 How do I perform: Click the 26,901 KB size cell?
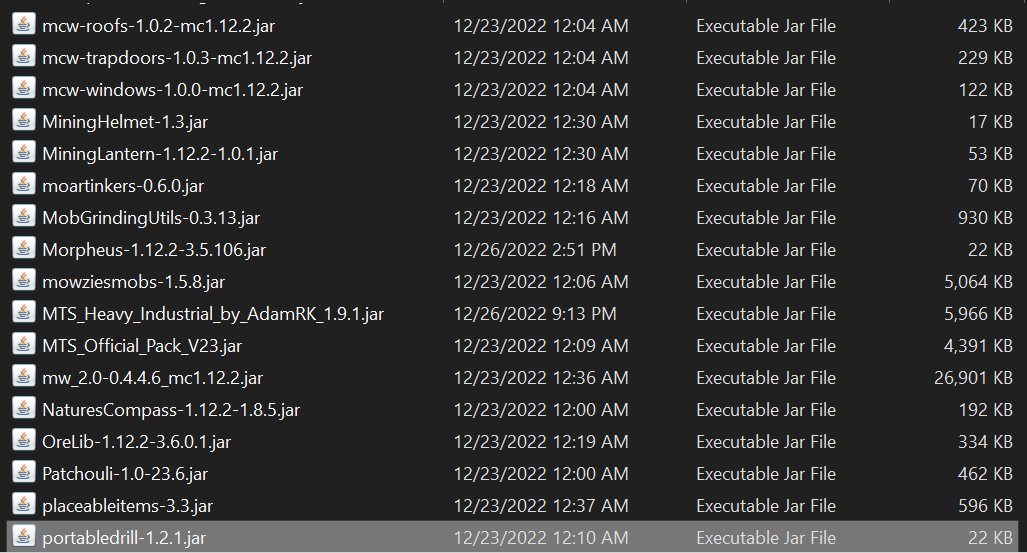[x=973, y=378]
